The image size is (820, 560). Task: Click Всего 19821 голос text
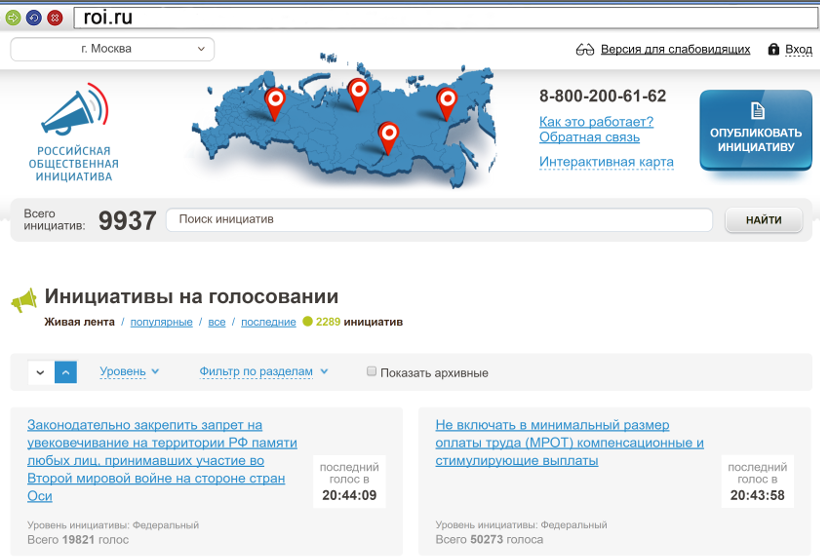point(78,540)
